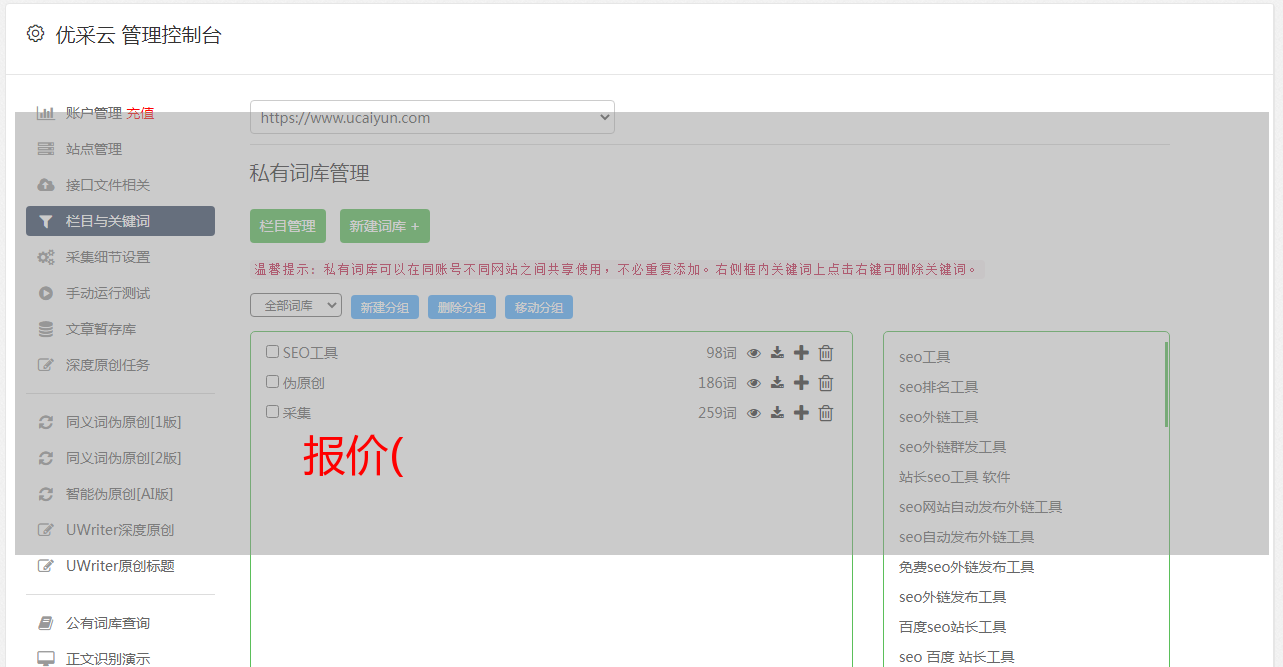View SEO工具 keywords with eye icon
This screenshot has height=667, width=1283.
(x=754, y=353)
